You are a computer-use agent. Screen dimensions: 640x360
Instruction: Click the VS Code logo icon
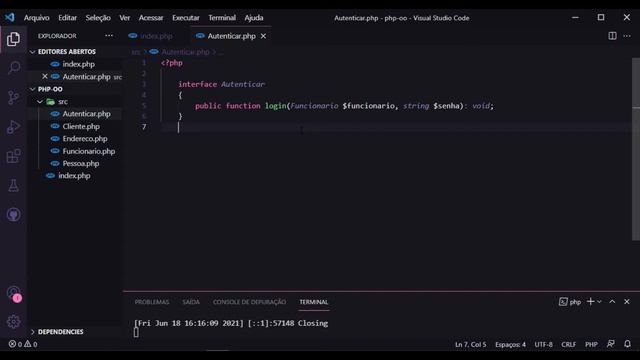pos(10,18)
